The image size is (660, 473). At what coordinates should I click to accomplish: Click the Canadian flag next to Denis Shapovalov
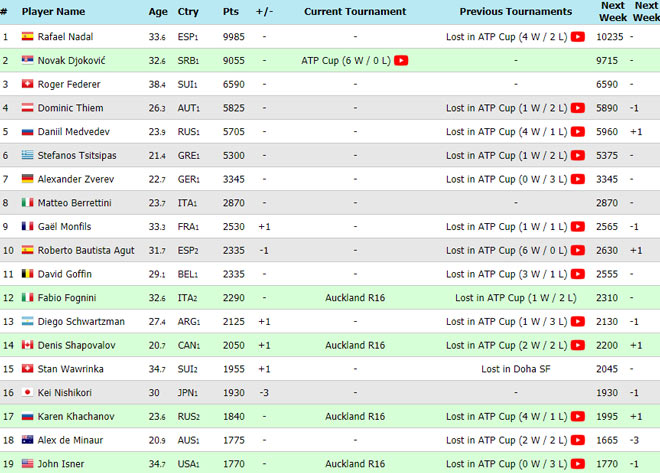[27, 345]
